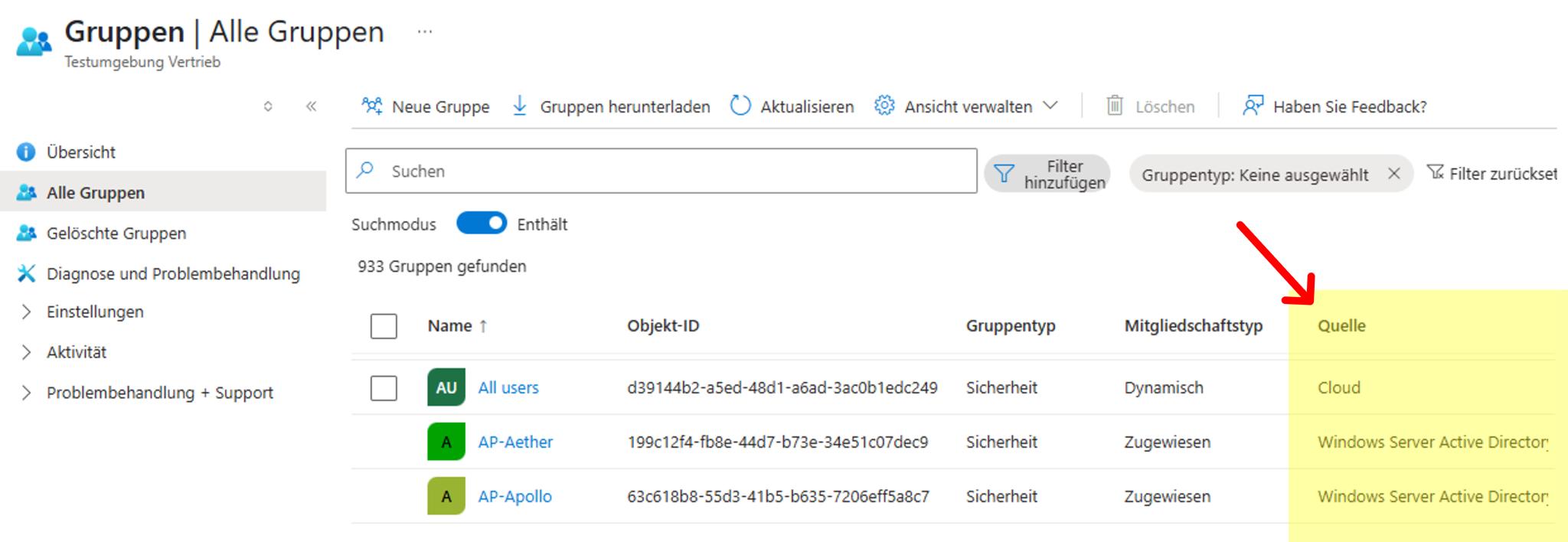Image resolution: width=1568 pixels, height=542 pixels.
Task: Open Gelöschte Gruppen in sidebar
Action: coord(116,233)
